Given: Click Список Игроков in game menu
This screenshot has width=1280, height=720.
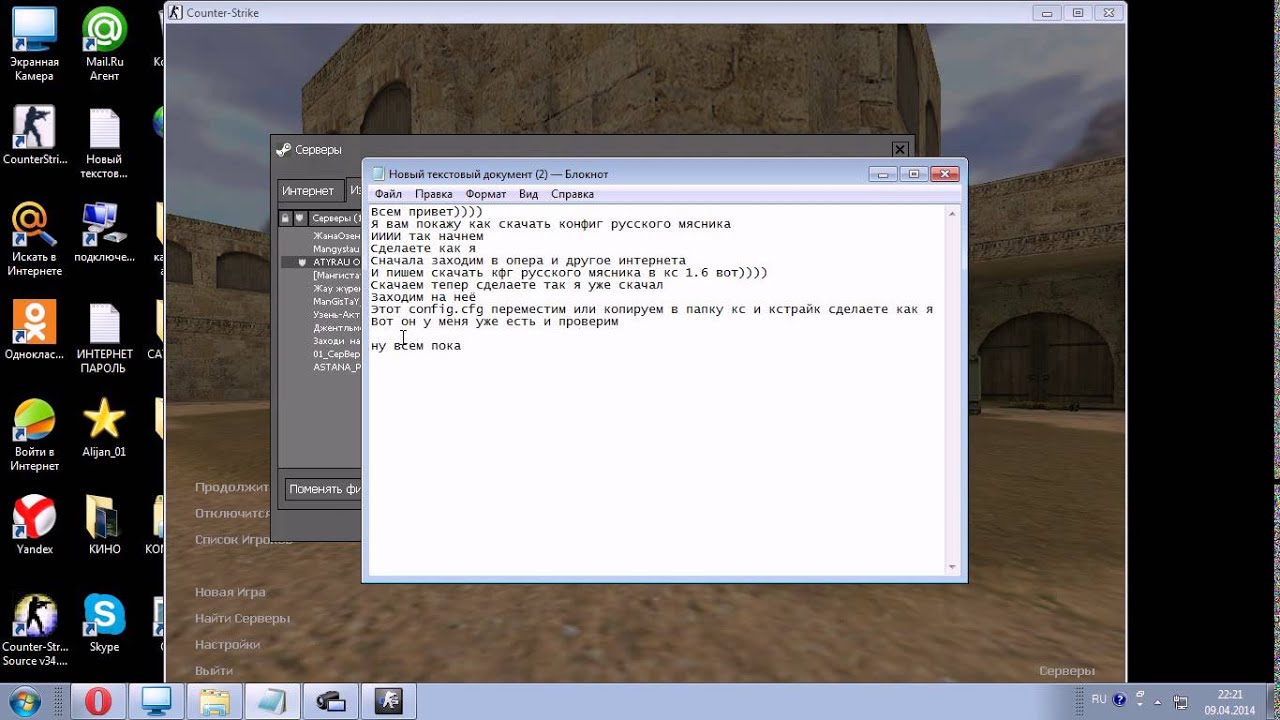Looking at the screenshot, I should [x=243, y=539].
